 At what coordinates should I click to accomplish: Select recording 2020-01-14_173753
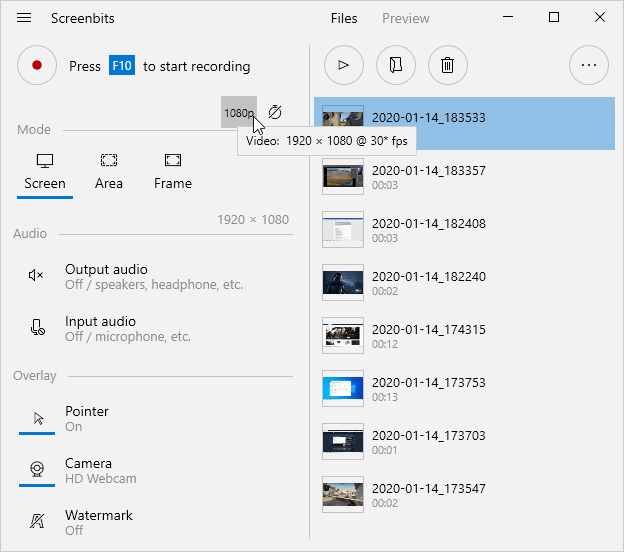(464, 388)
